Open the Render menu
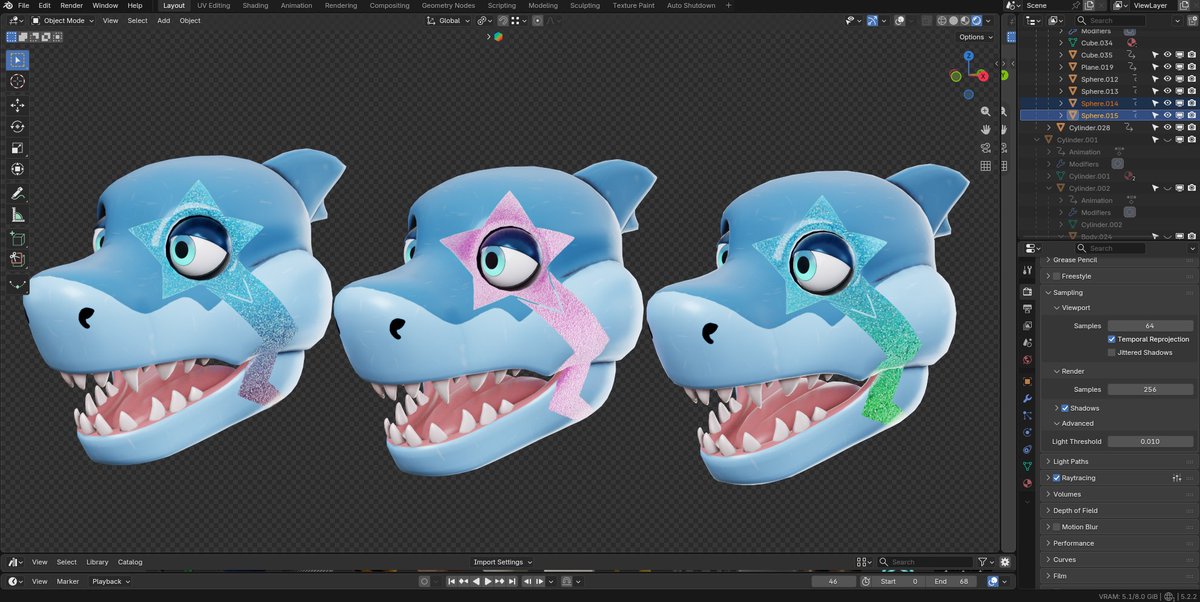 (71, 5)
